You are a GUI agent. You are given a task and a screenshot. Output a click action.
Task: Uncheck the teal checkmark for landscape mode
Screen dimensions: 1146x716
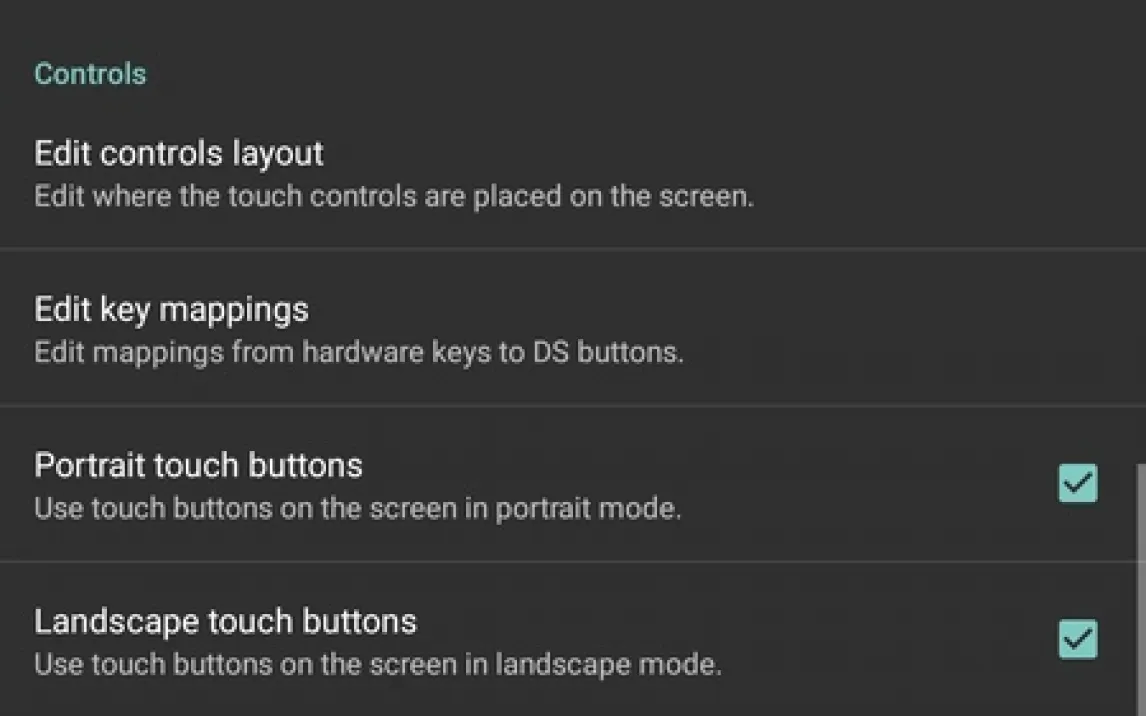(x=1078, y=639)
